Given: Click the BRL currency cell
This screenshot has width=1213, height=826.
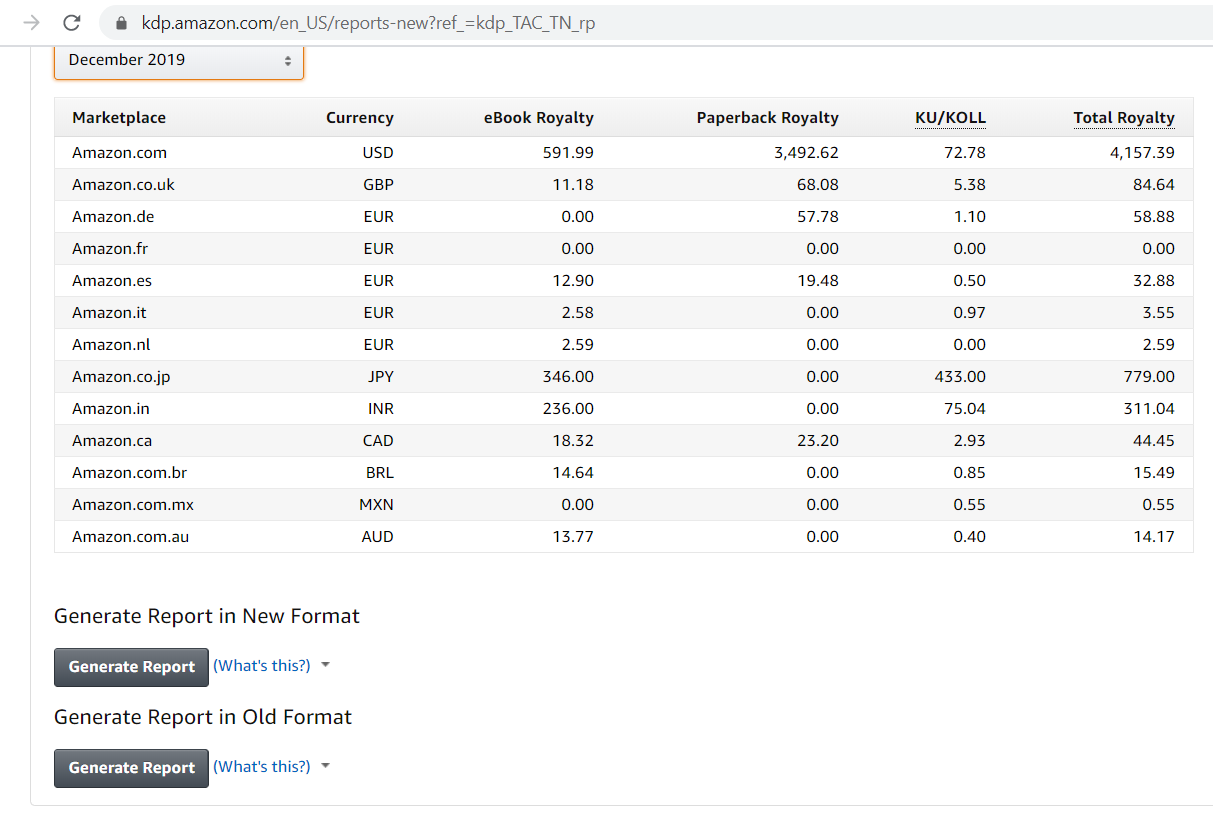Looking at the screenshot, I should (380, 473).
